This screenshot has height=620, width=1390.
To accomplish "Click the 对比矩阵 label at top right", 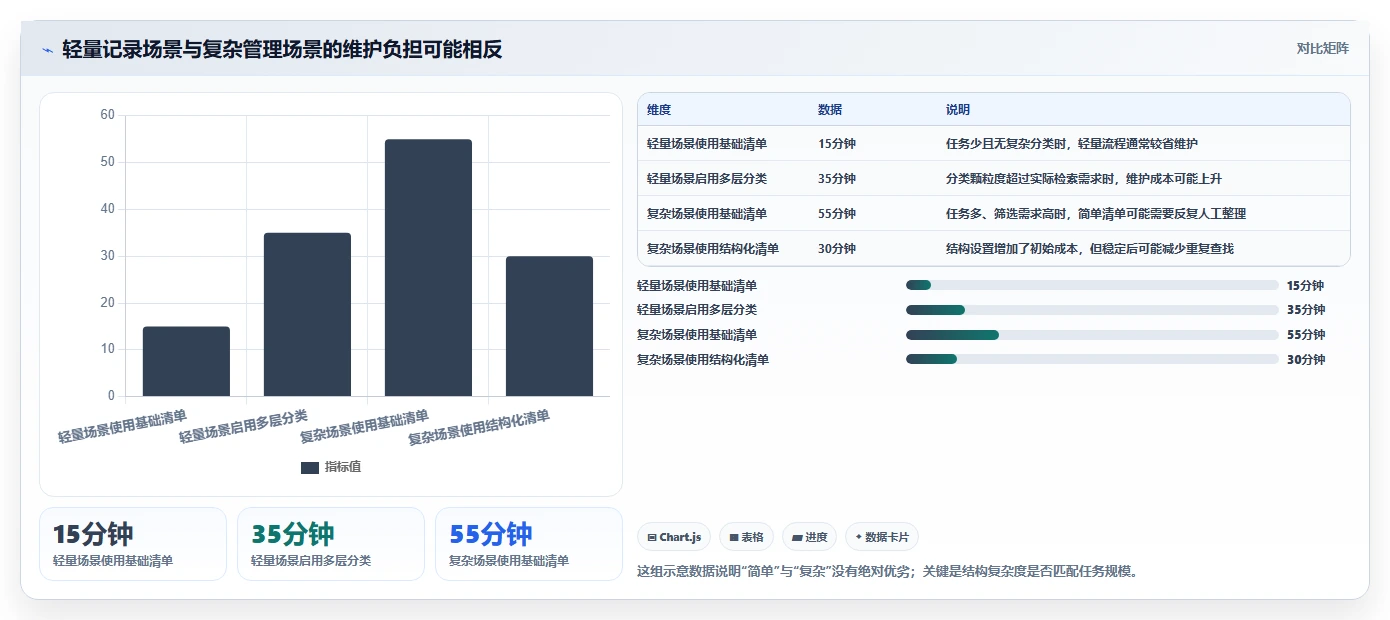I will (1322, 48).
